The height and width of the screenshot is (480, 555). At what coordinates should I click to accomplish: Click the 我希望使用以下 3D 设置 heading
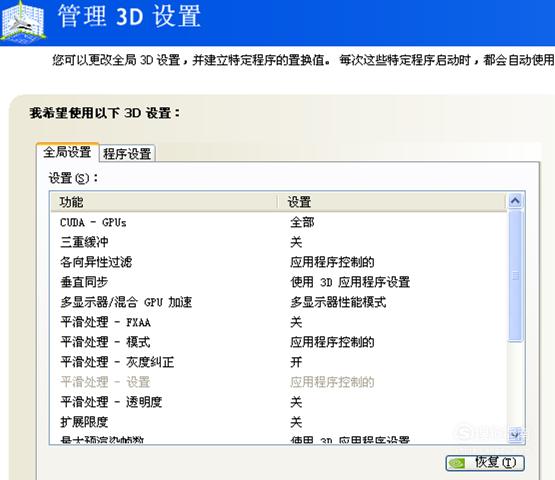point(105,113)
